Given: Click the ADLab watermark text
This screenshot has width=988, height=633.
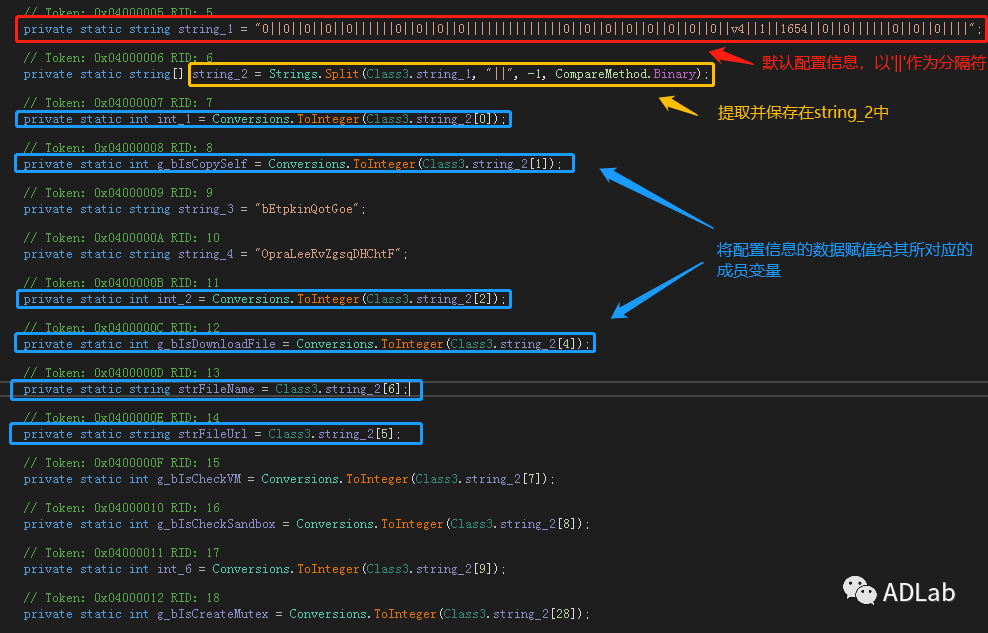Looking at the screenshot, I should pyautogui.click(x=918, y=592).
